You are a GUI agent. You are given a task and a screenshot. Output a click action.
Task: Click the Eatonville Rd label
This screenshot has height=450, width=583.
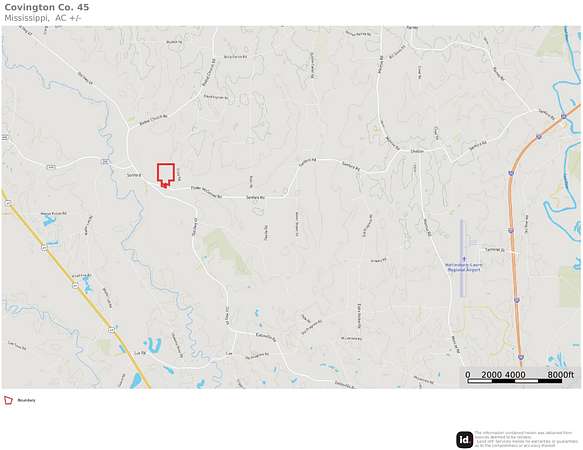click(266, 337)
